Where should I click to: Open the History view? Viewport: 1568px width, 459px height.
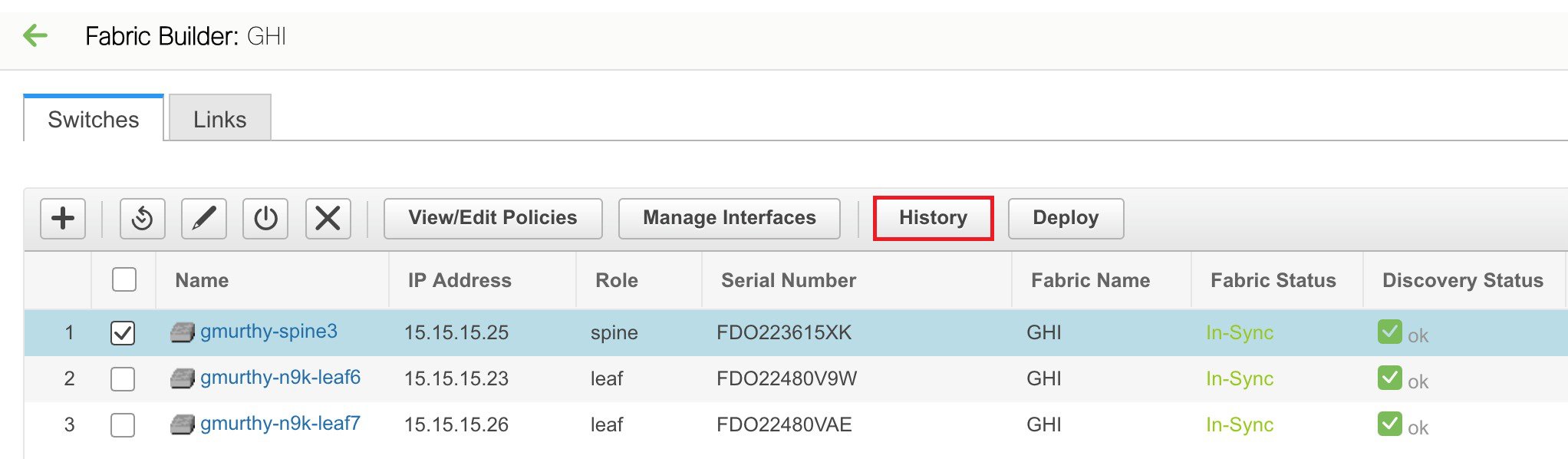click(x=933, y=218)
